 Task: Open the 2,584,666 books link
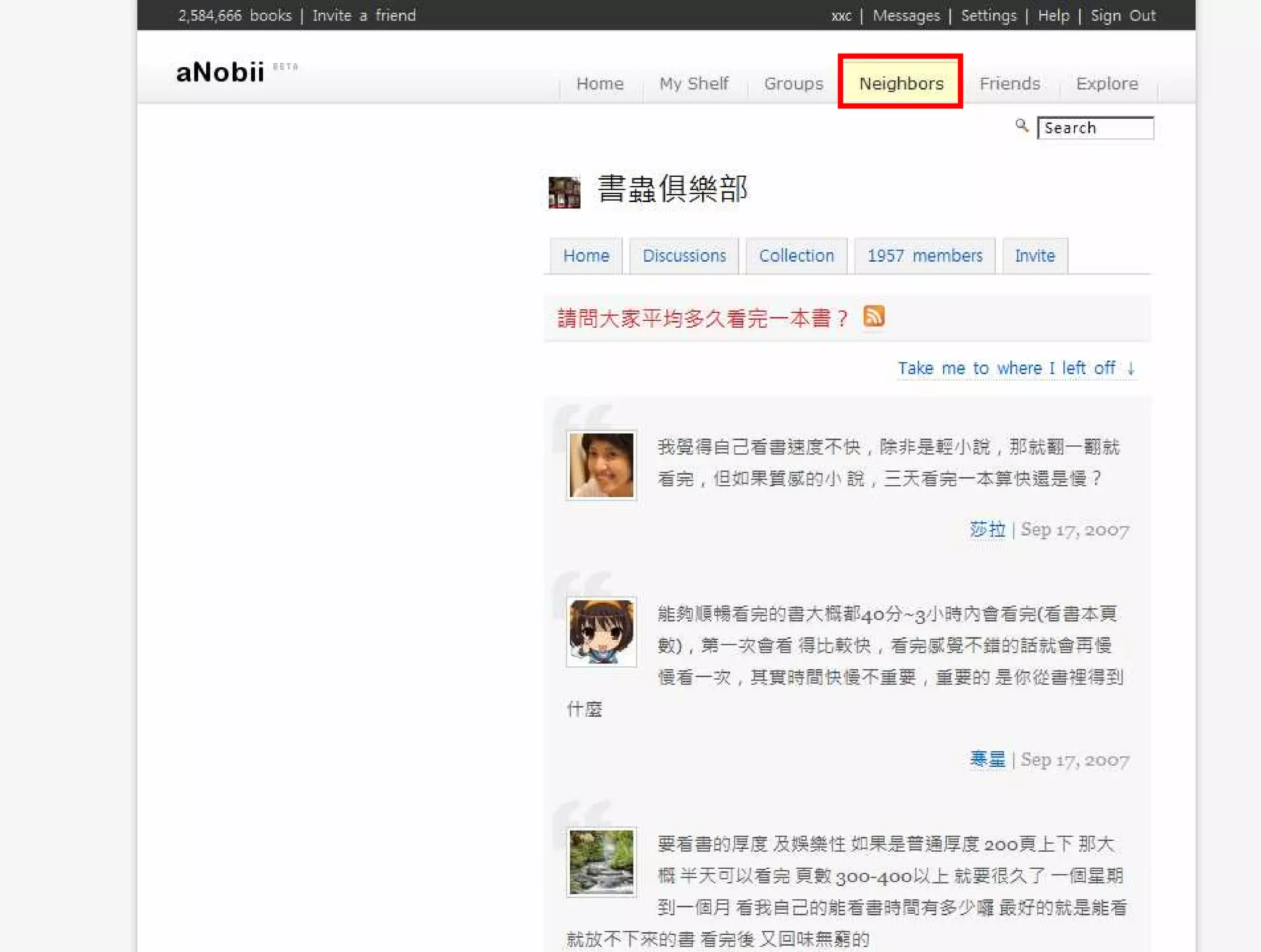(235, 15)
